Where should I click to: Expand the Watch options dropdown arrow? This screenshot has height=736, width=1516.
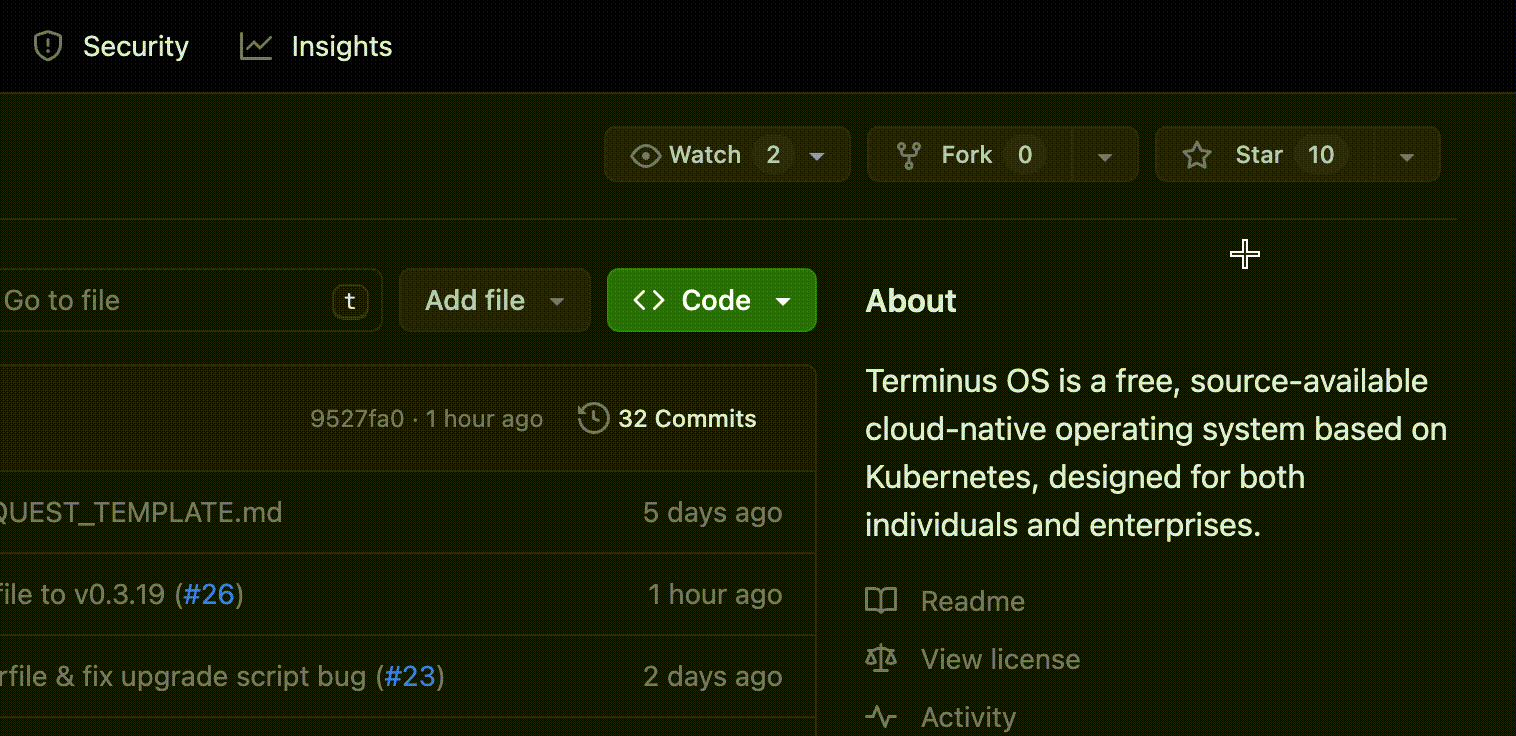point(817,155)
